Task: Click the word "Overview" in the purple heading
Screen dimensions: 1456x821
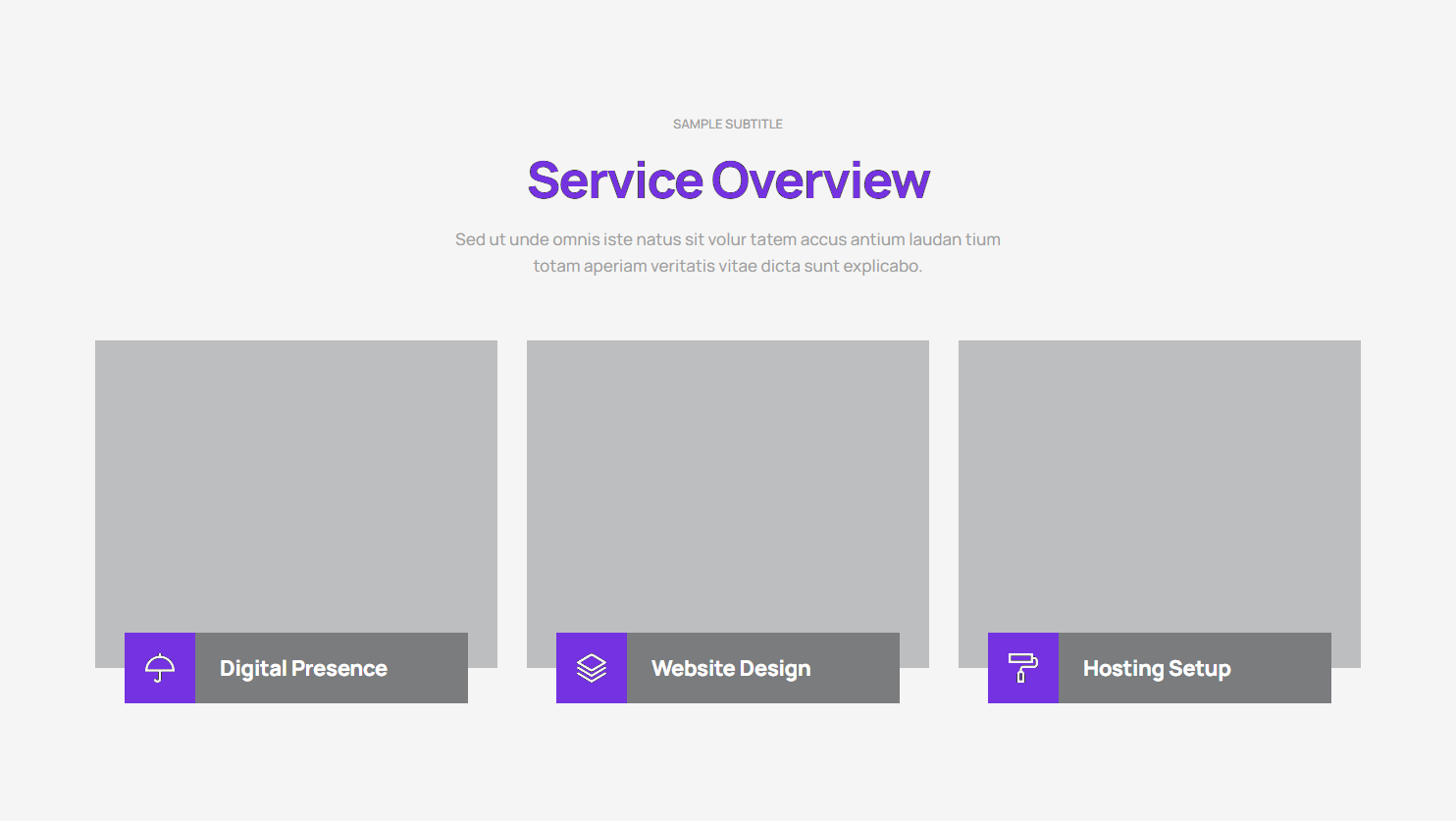Action: (x=820, y=180)
